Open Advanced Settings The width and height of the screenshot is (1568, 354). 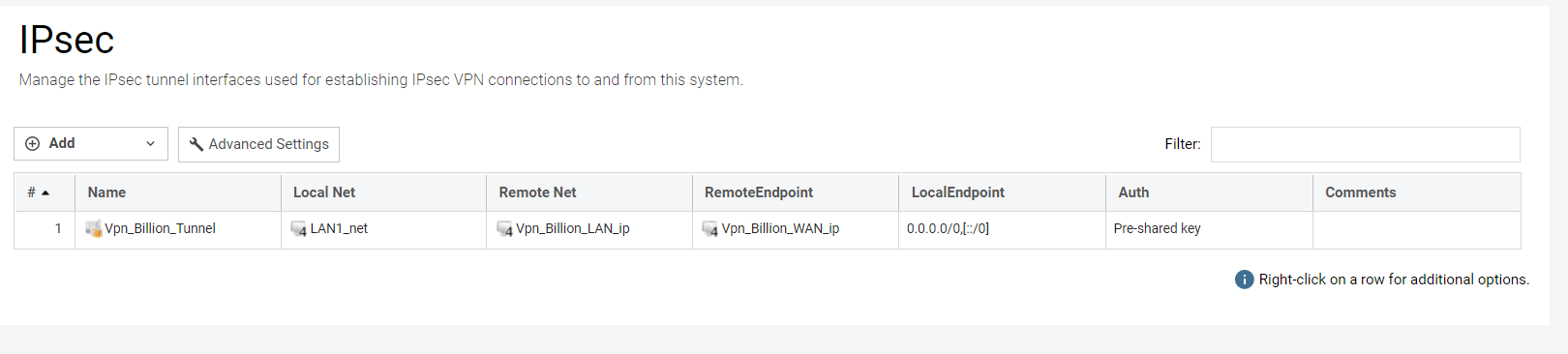(258, 144)
